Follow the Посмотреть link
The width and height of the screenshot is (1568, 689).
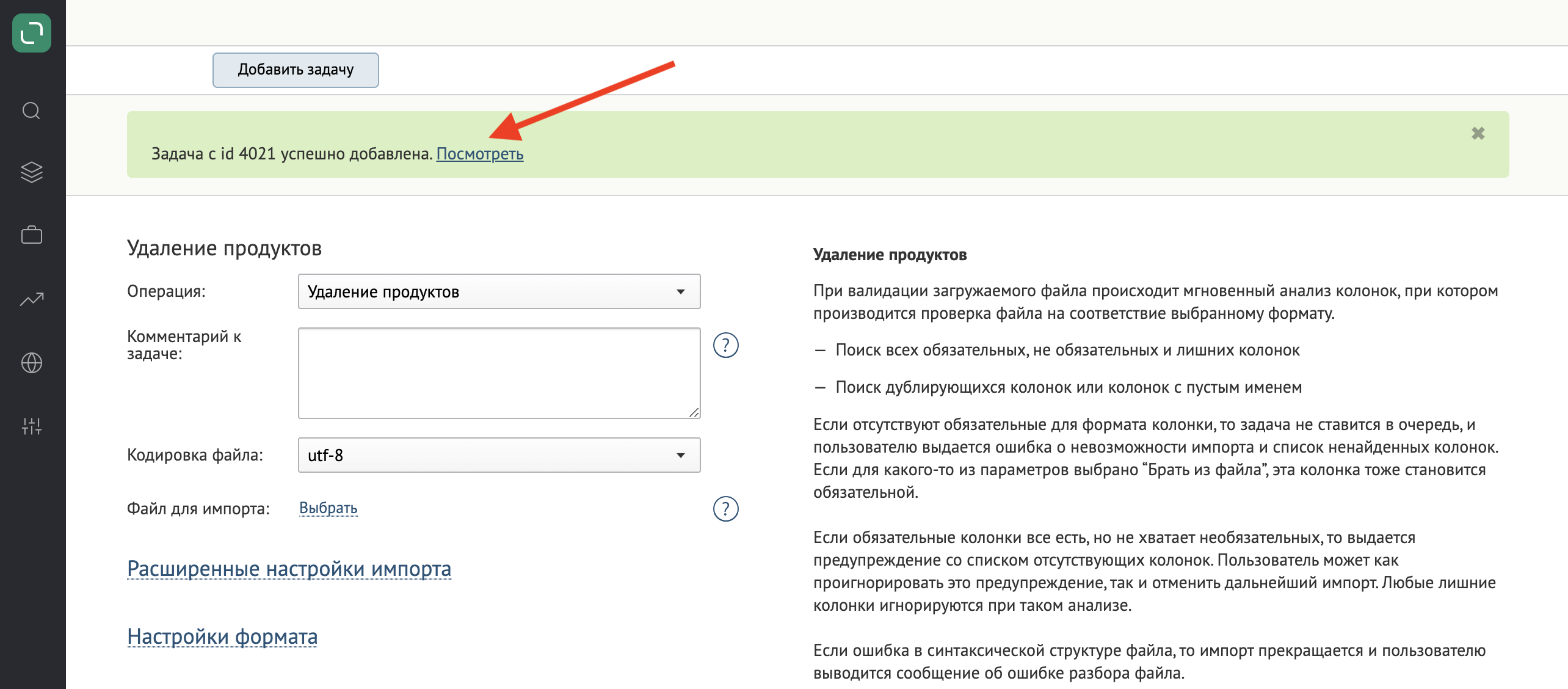480,154
